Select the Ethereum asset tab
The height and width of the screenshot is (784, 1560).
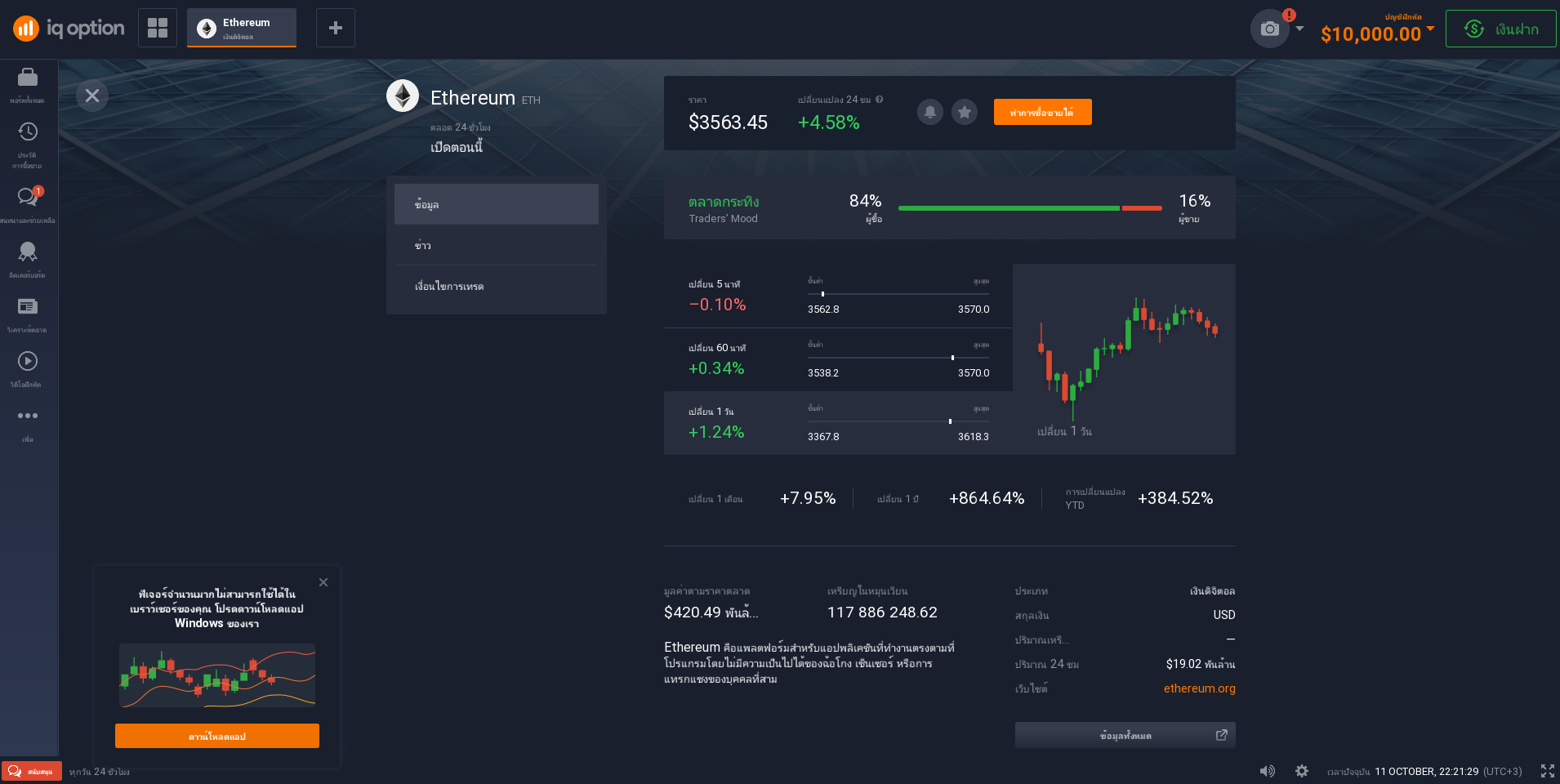[x=242, y=27]
